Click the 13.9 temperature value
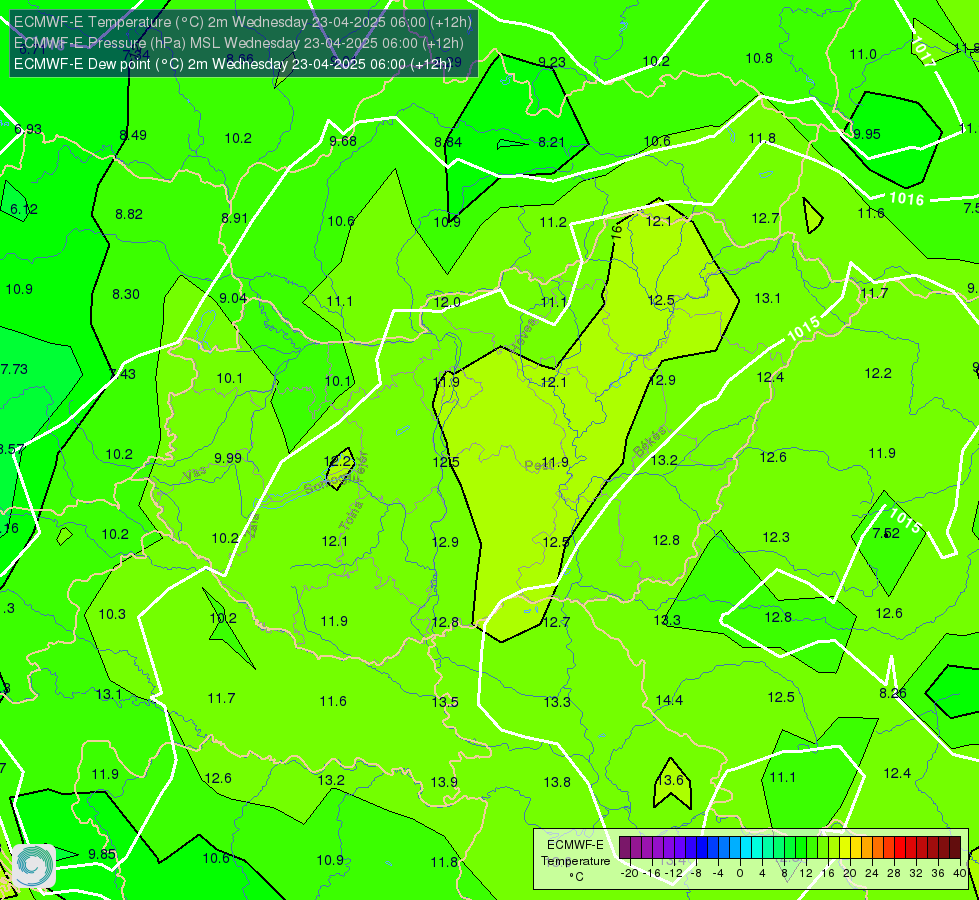This screenshot has width=979, height=900. point(444,782)
